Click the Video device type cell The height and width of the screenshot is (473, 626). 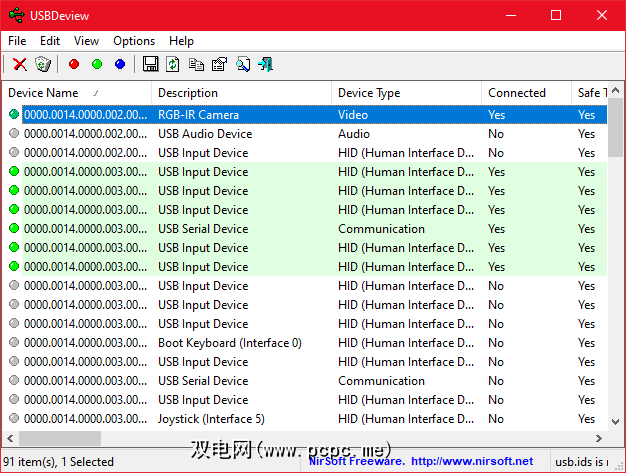pyautogui.click(x=353, y=115)
